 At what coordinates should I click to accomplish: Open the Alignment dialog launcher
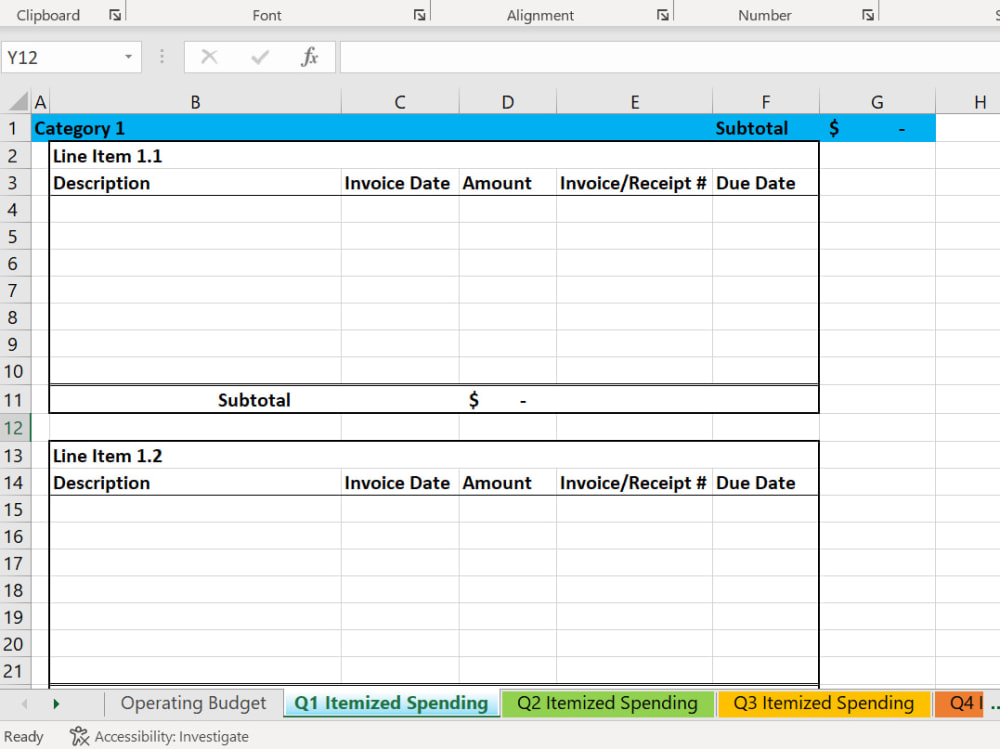click(x=662, y=14)
